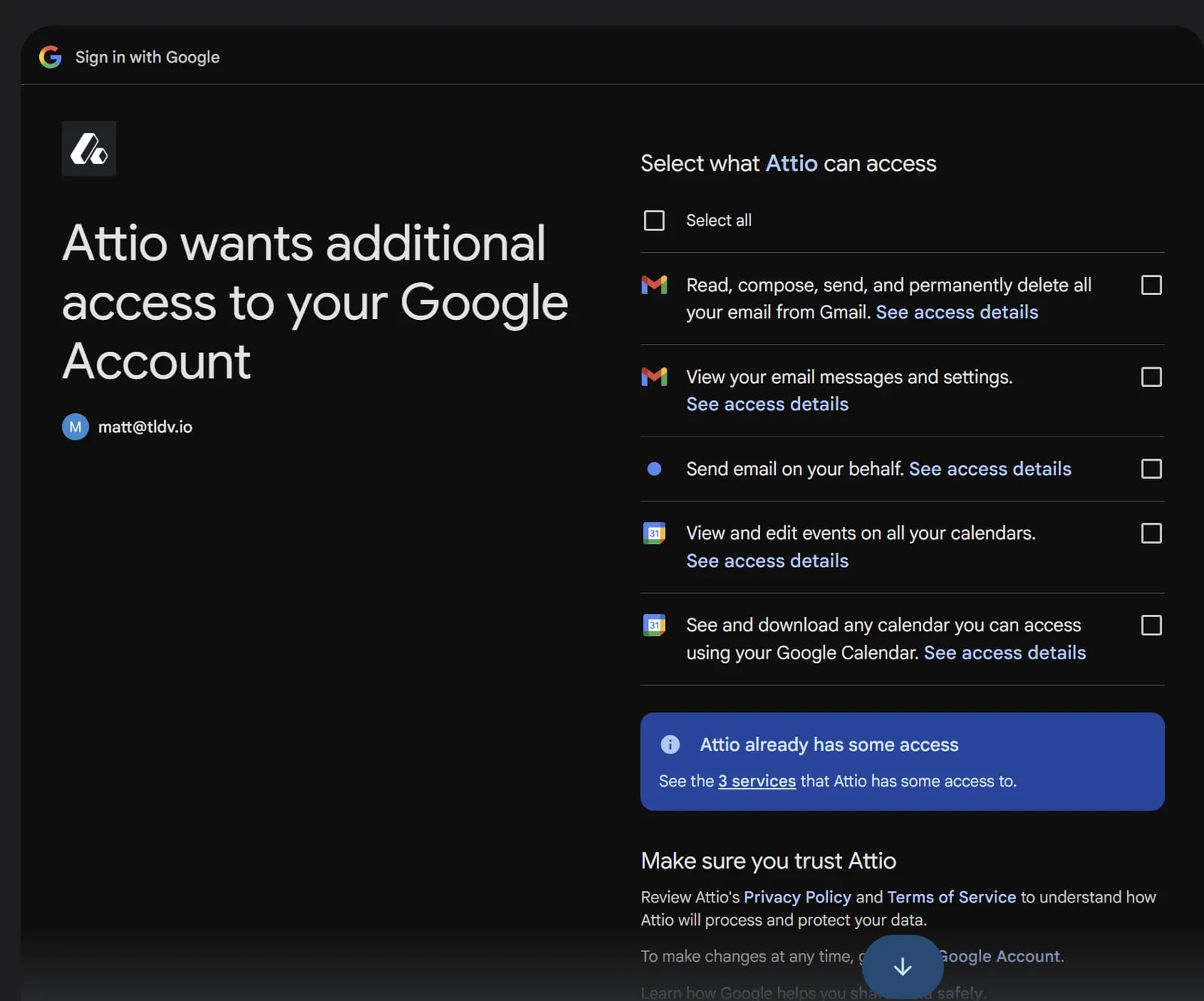Image resolution: width=1204 pixels, height=1001 pixels.
Task: Check the Select all checkbox
Action: tap(654, 221)
